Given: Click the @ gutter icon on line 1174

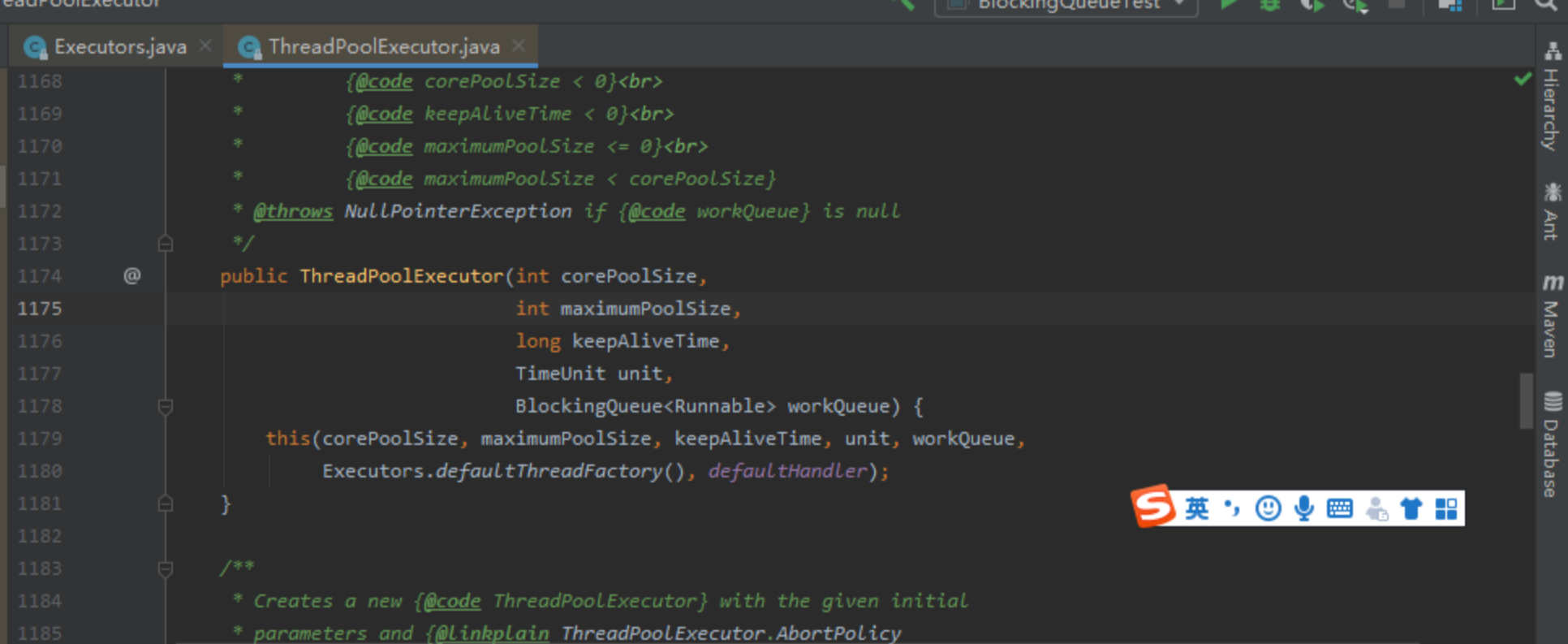Looking at the screenshot, I should [131, 276].
